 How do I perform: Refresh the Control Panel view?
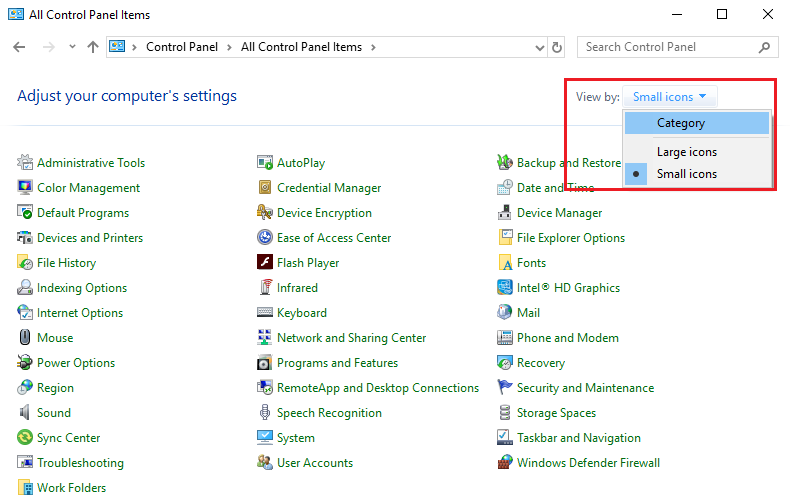click(x=557, y=47)
